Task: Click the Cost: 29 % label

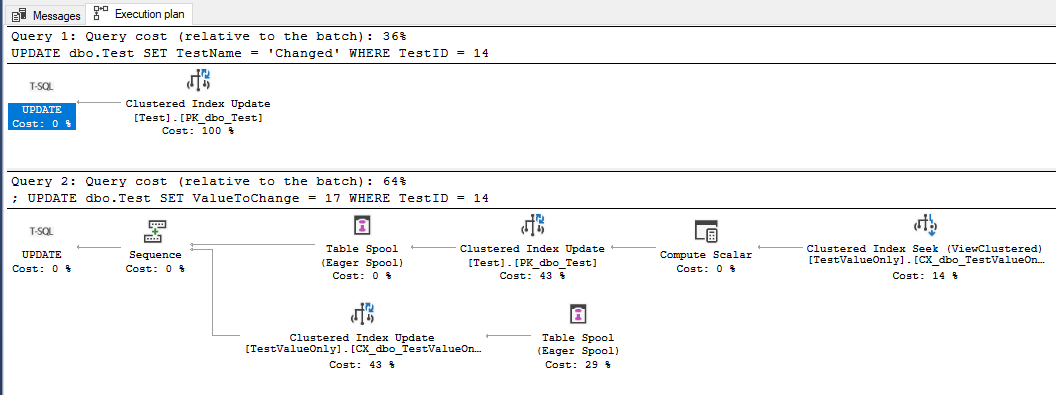Action: click(x=578, y=364)
